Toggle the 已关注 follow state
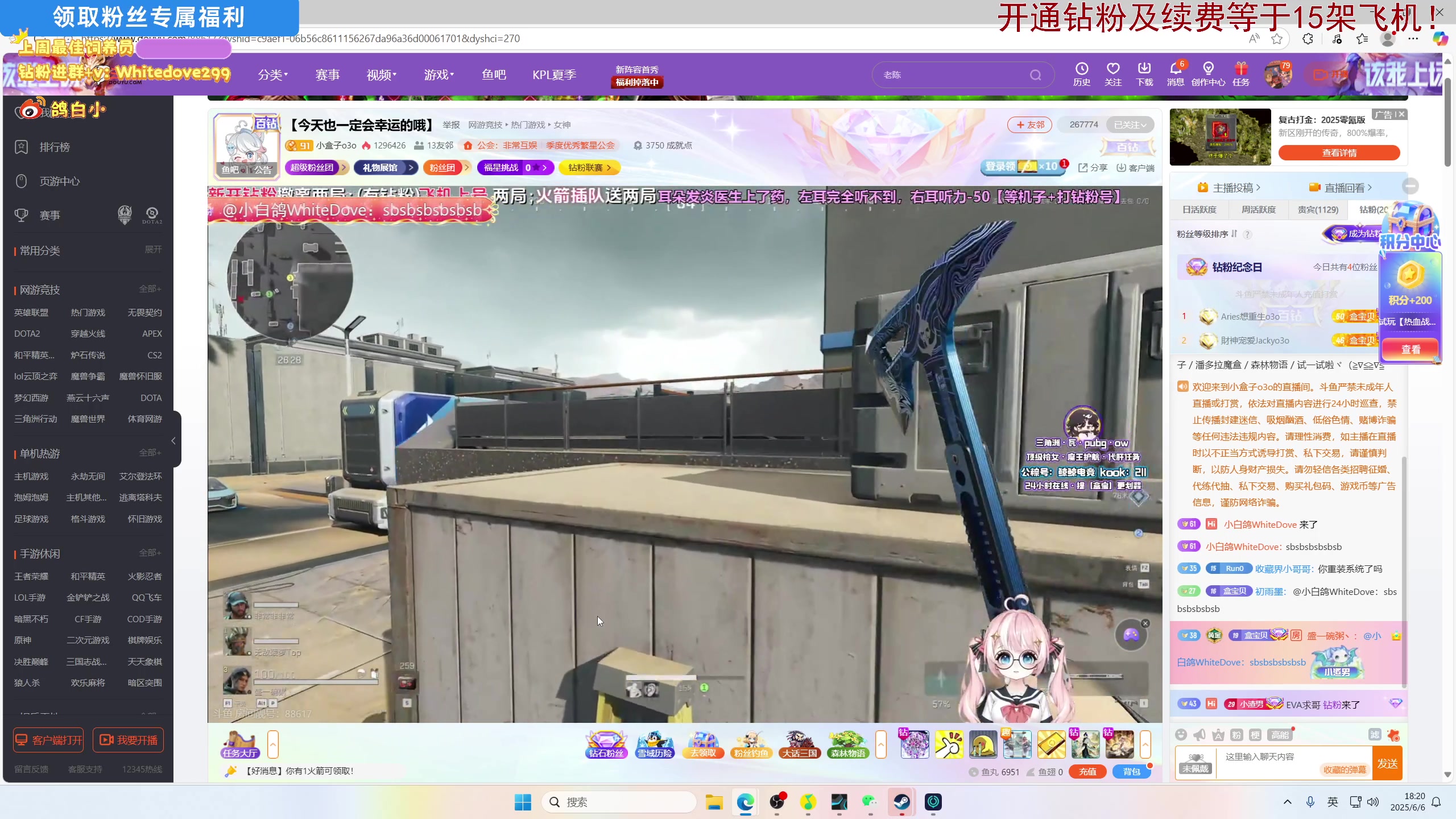 pos(1130,125)
